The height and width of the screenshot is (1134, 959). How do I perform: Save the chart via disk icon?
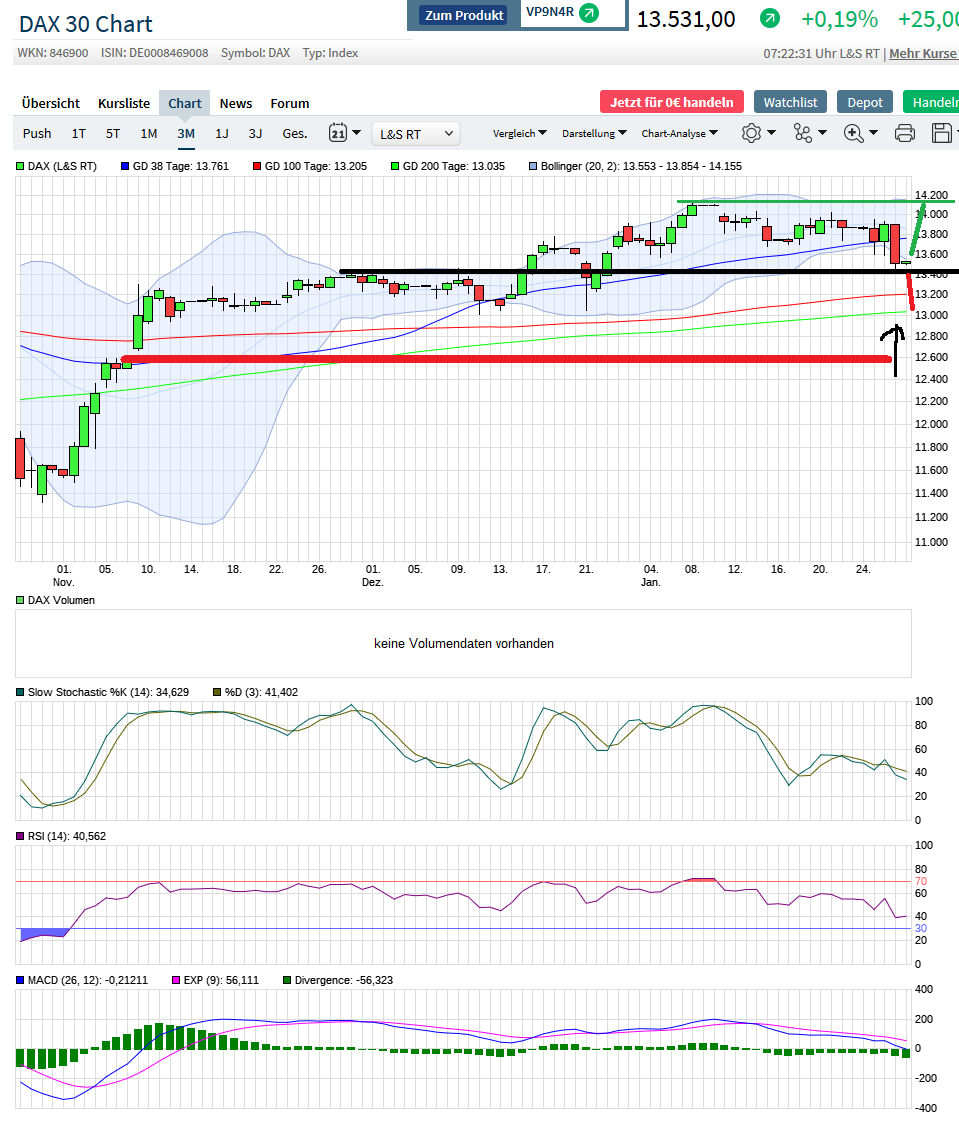pyautogui.click(x=941, y=132)
